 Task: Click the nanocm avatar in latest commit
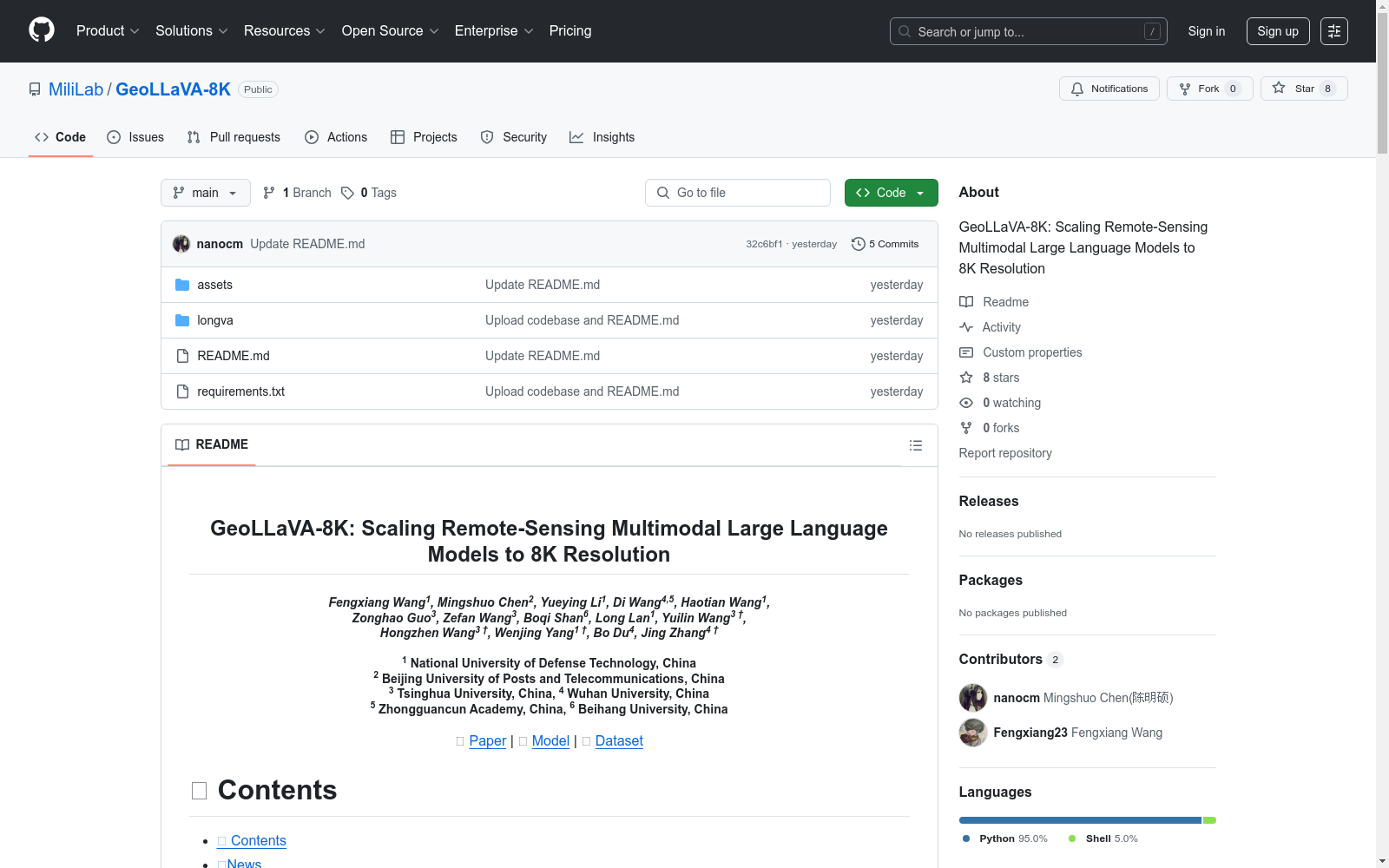[x=181, y=244]
